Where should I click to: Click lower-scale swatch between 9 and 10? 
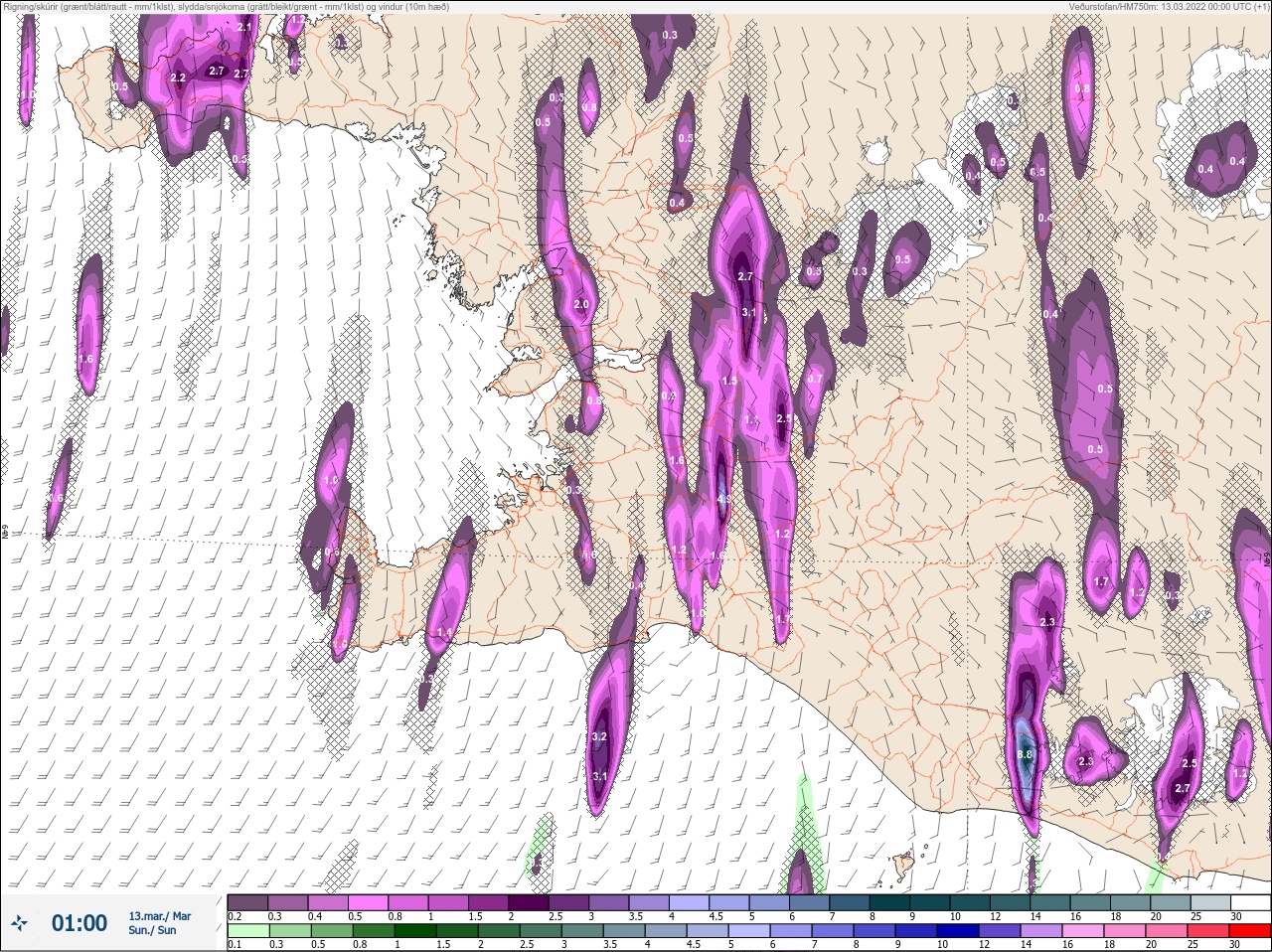tap(915, 931)
